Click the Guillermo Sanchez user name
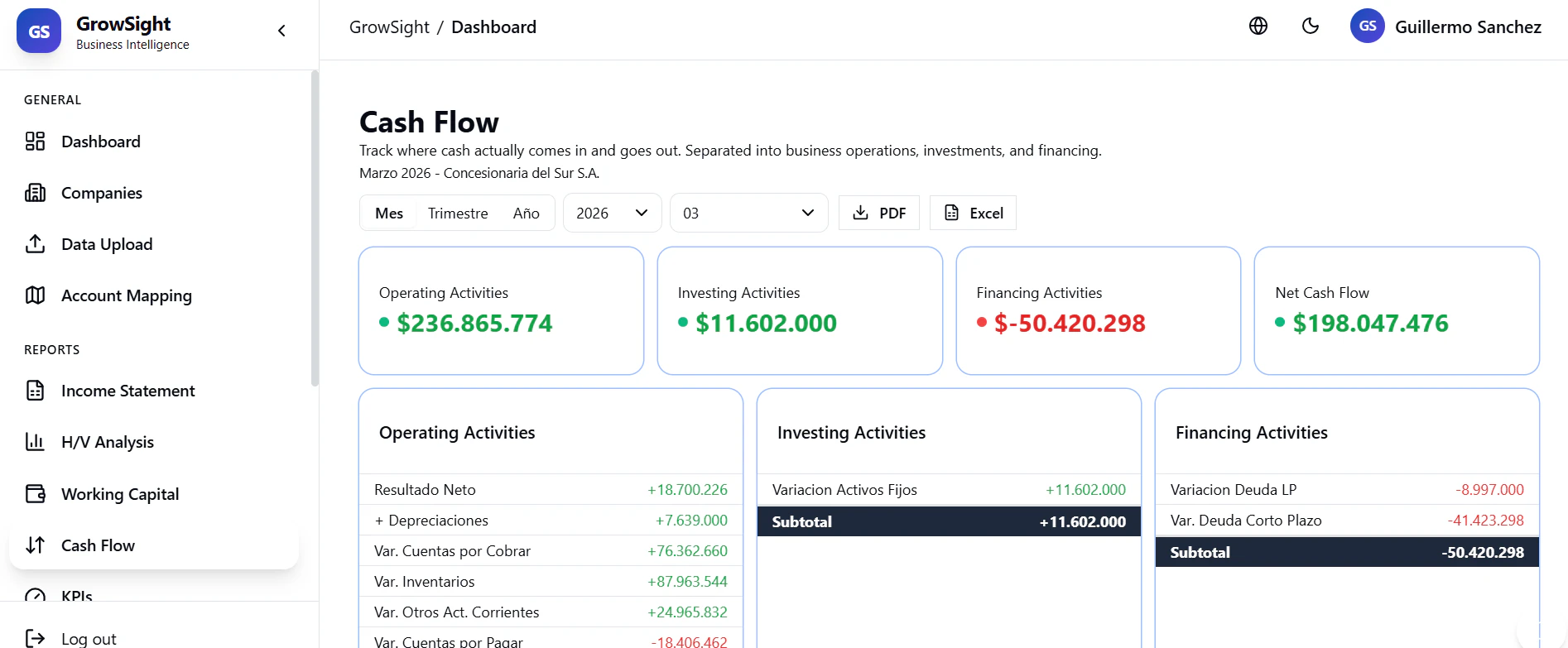1568x648 pixels. [1468, 26]
